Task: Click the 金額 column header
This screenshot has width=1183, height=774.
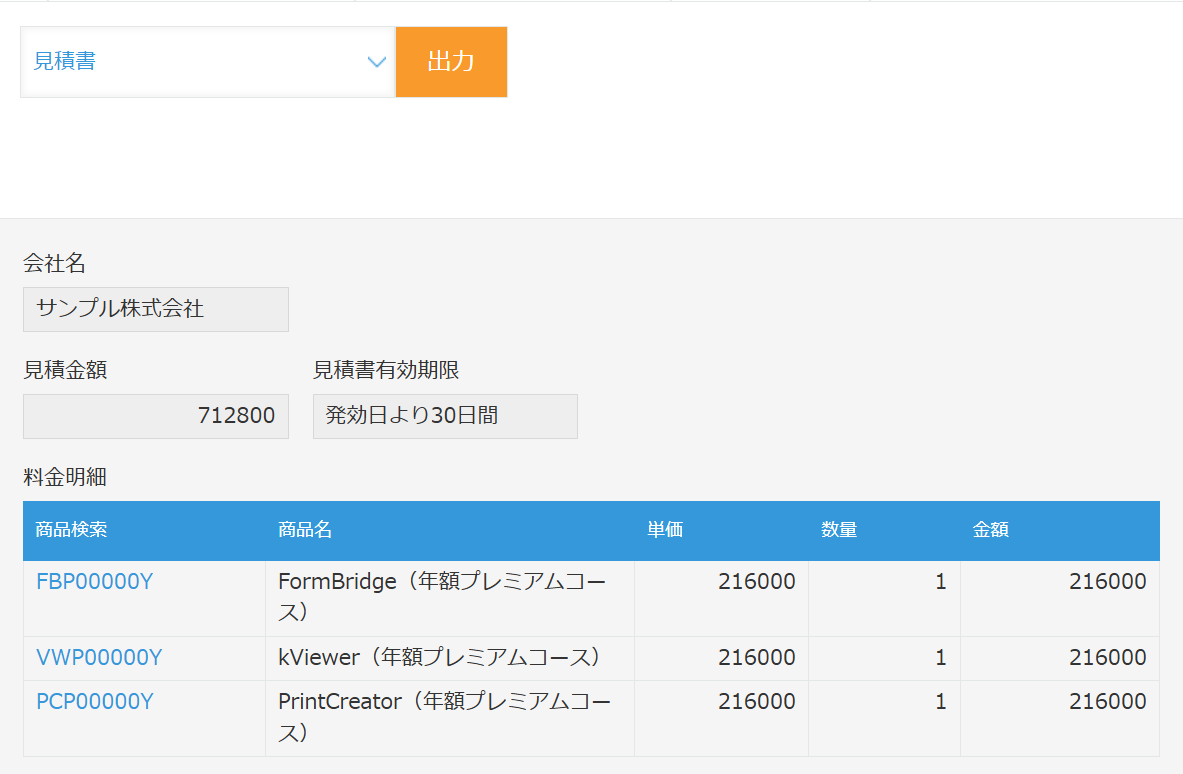Action: (x=991, y=530)
